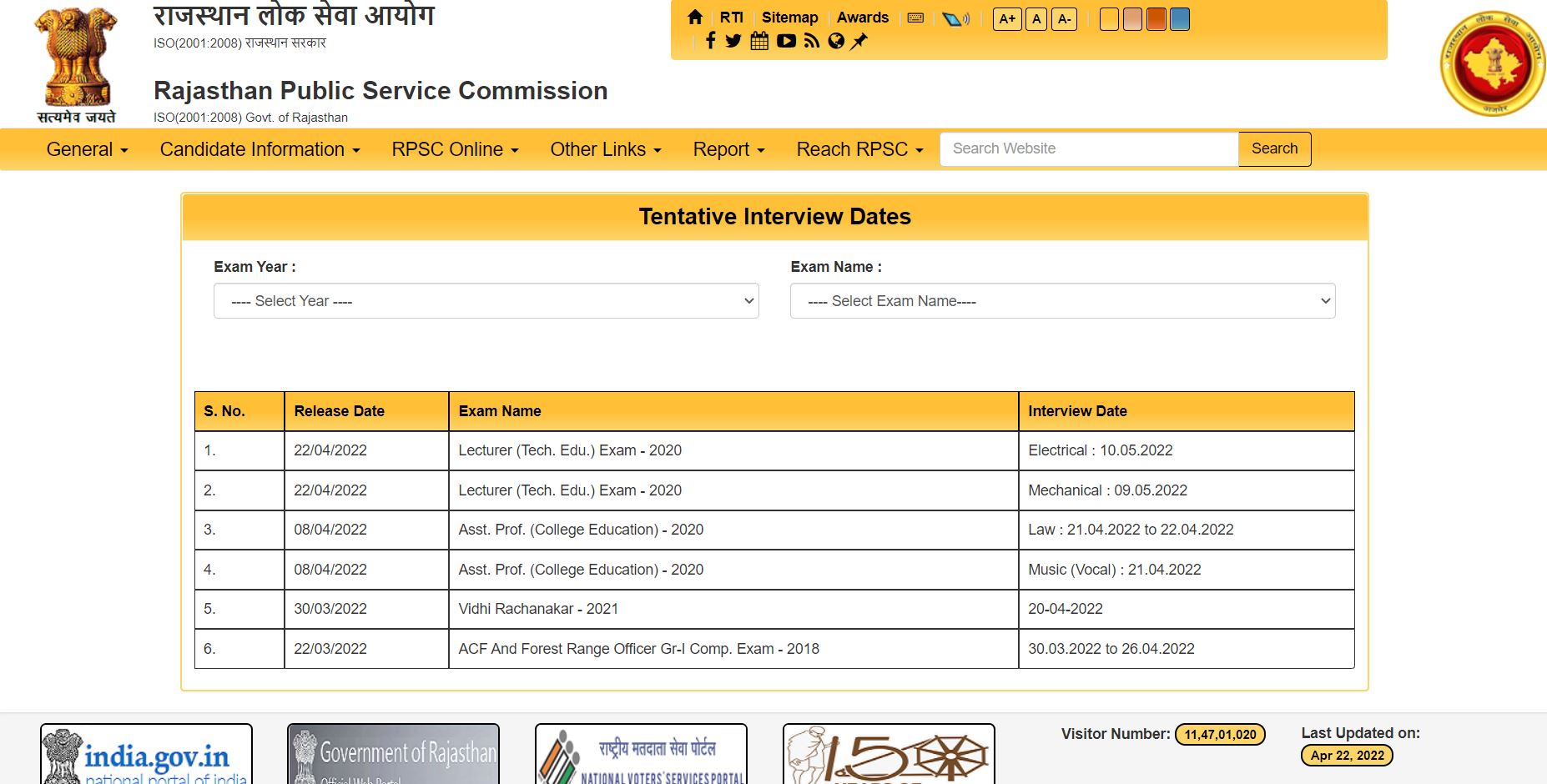Select Law : 21.04.2022 to 22.04.2022 cell
Image resolution: width=1547 pixels, height=784 pixels.
pos(1187,530)
